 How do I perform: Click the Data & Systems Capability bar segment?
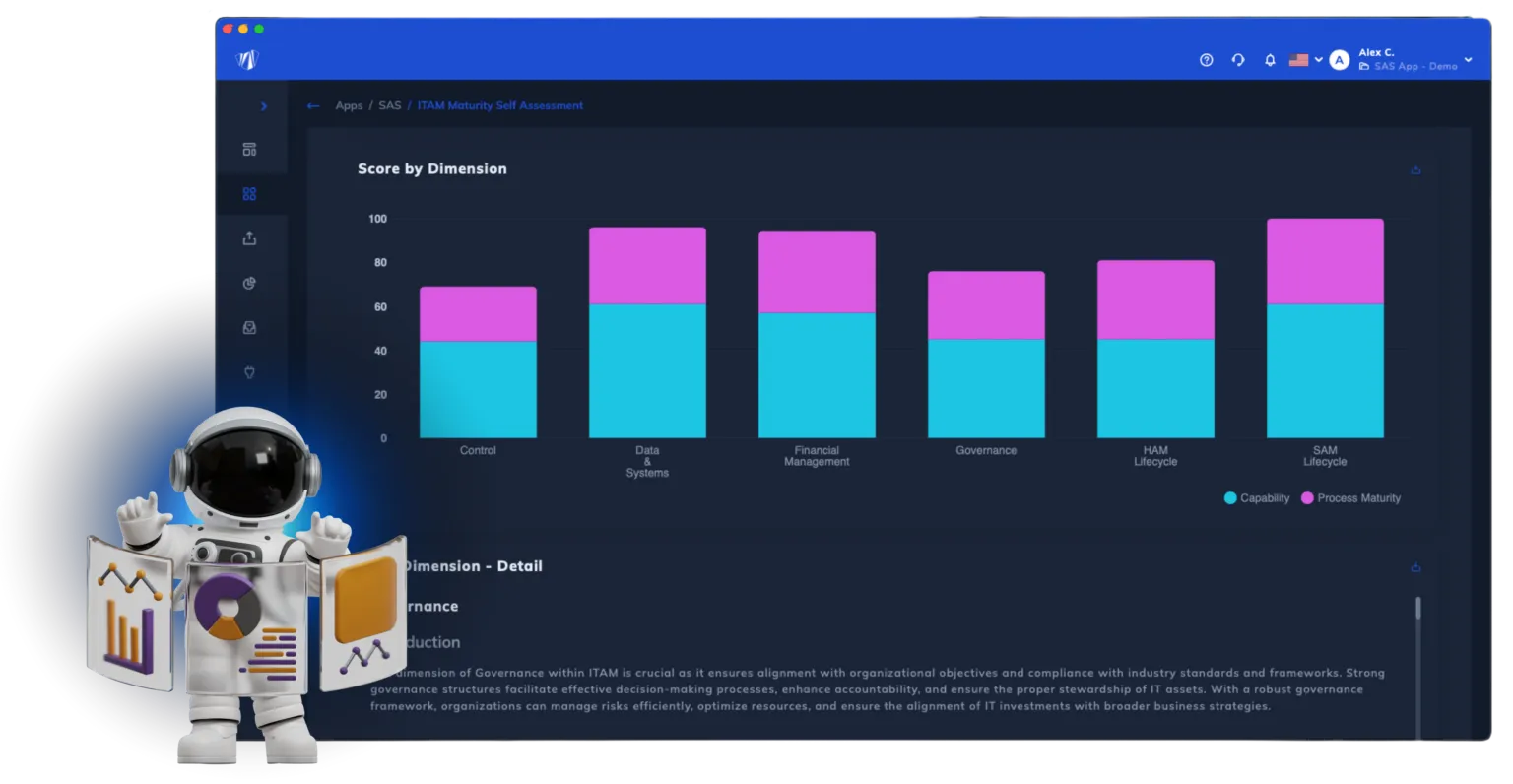(647, 371)
